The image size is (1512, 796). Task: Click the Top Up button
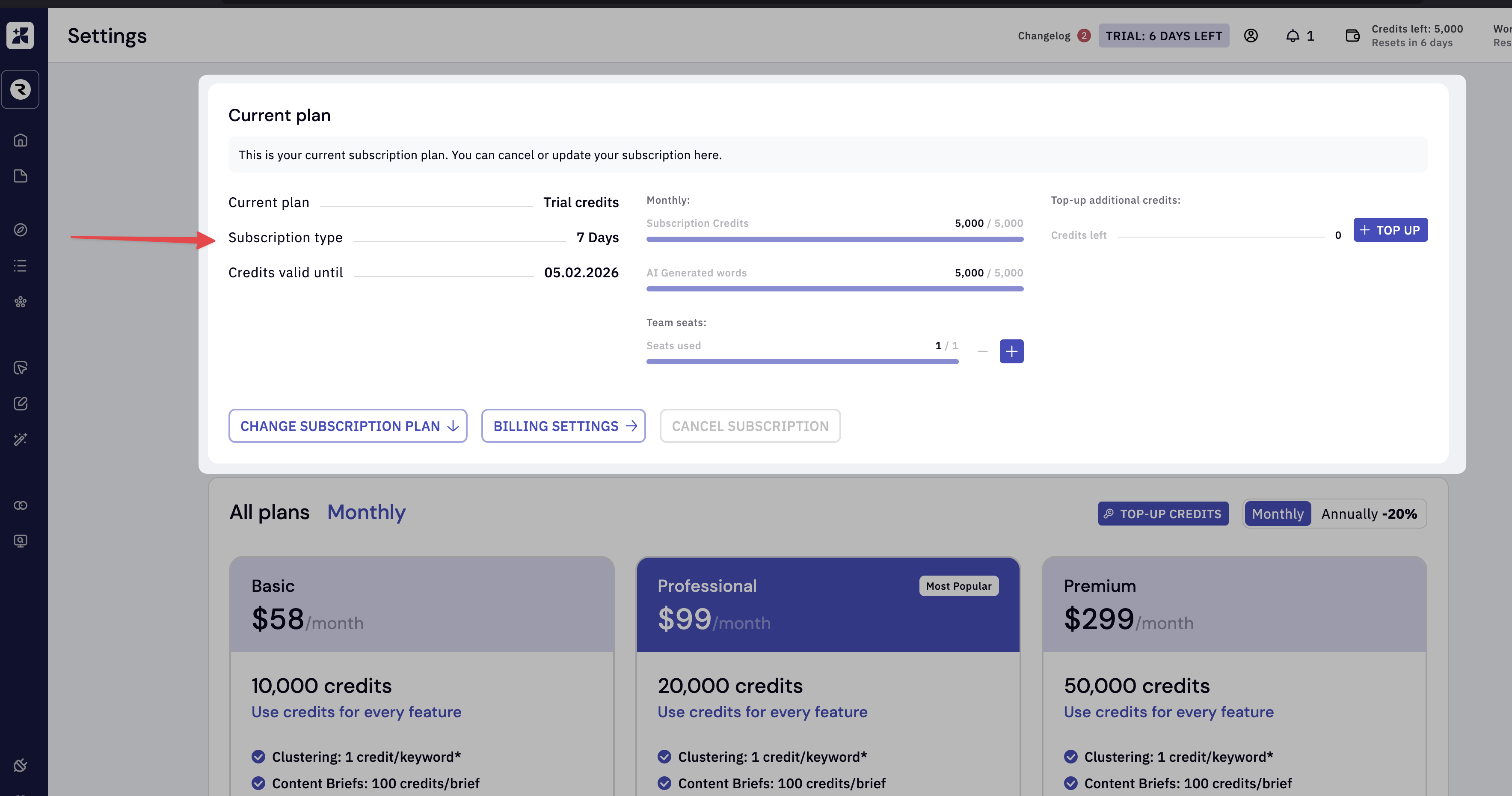tap(1390, 230)
